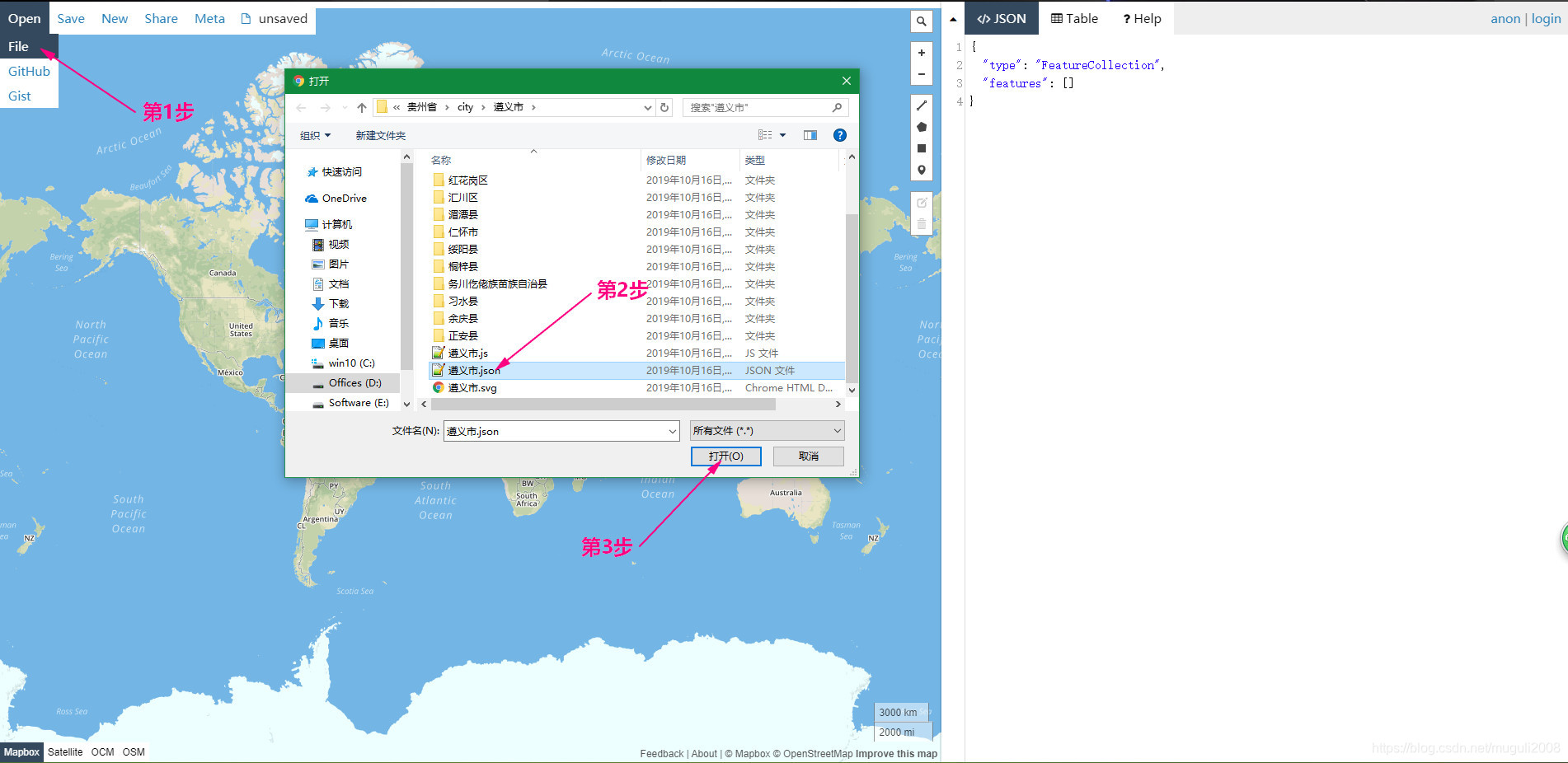Viewport: 1568px width, 763px height.
Task: Zoom in the map with plus button
Action: pos(921,53)
